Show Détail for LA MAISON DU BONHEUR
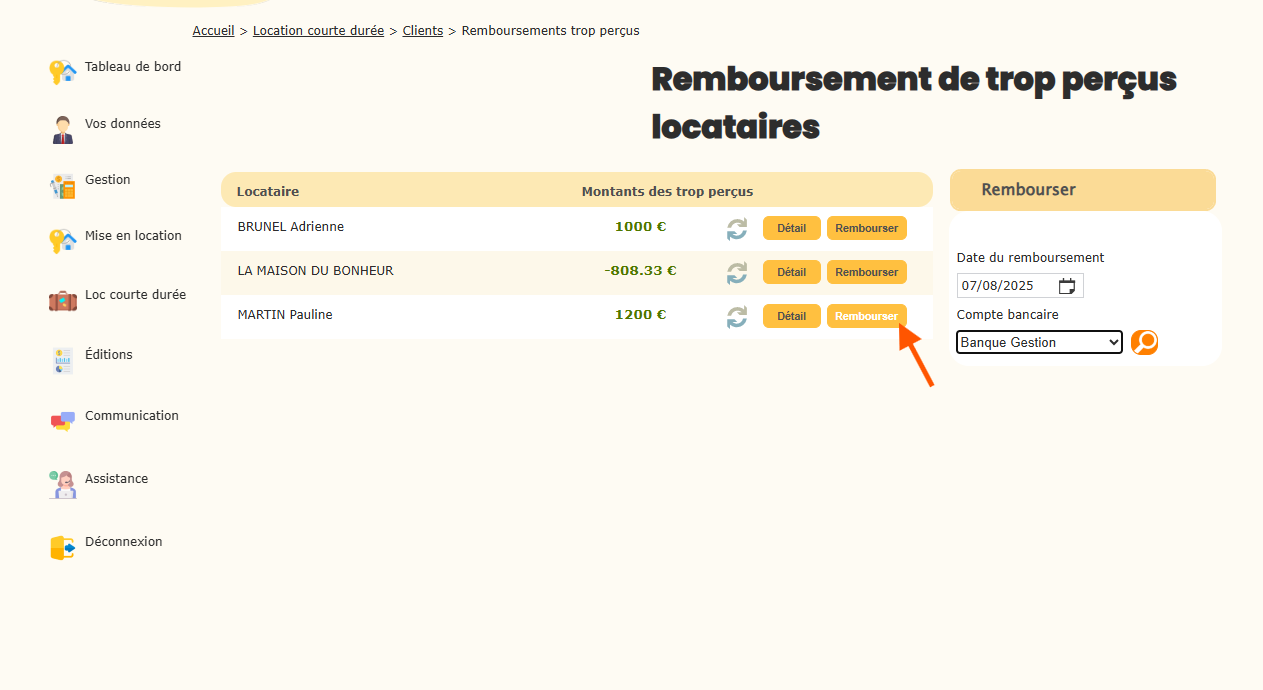This screenshot has width=1263, height=690. [792, 272]
